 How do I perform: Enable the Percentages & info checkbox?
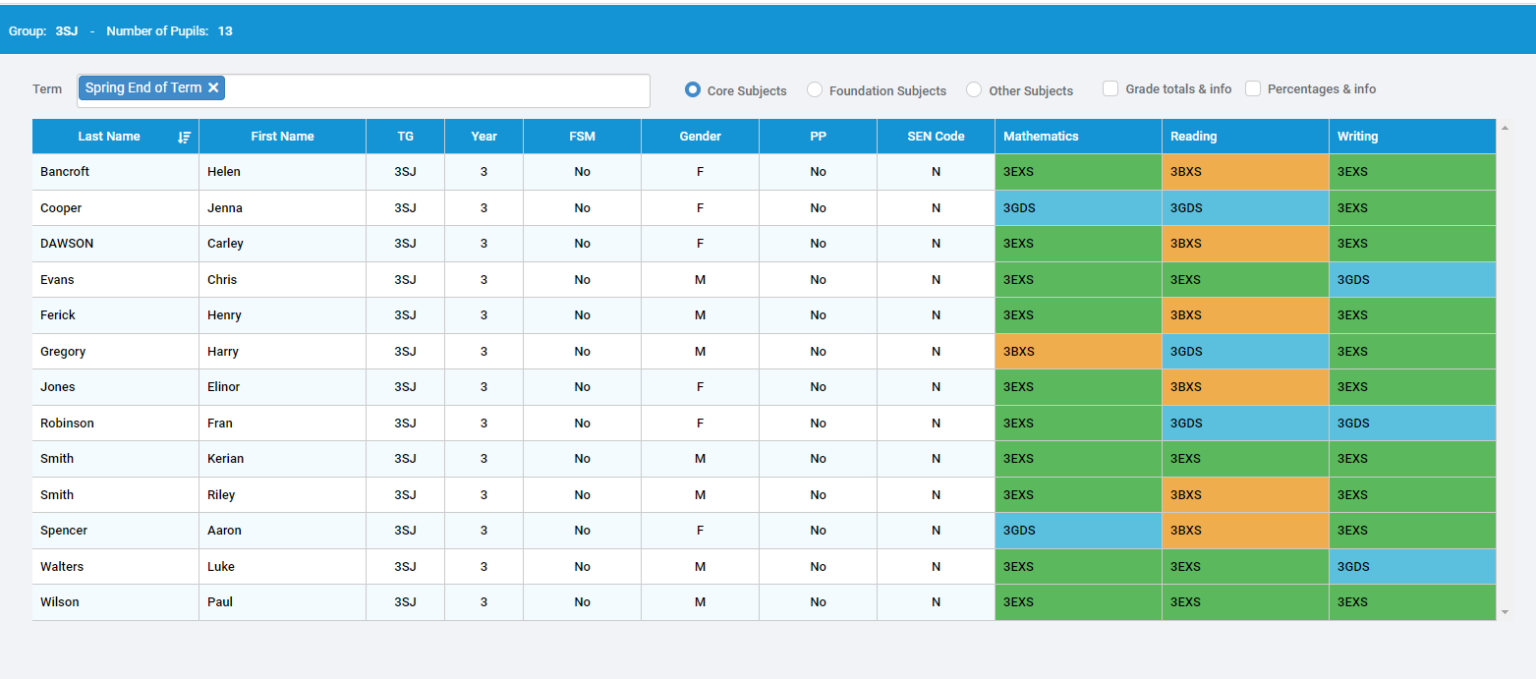point(1253,88)
